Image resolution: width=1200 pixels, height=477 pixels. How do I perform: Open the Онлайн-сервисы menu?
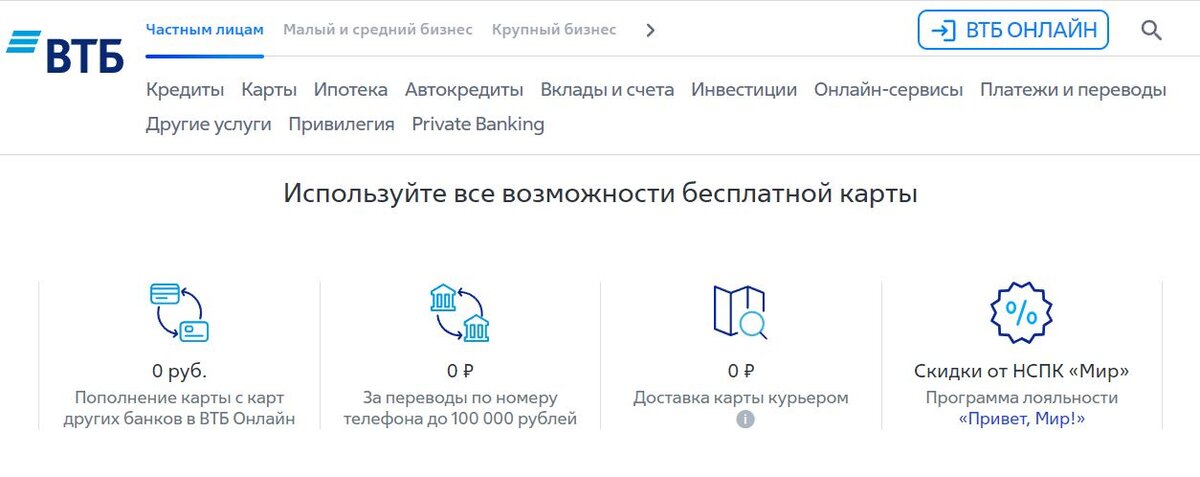tap(889, 90)
